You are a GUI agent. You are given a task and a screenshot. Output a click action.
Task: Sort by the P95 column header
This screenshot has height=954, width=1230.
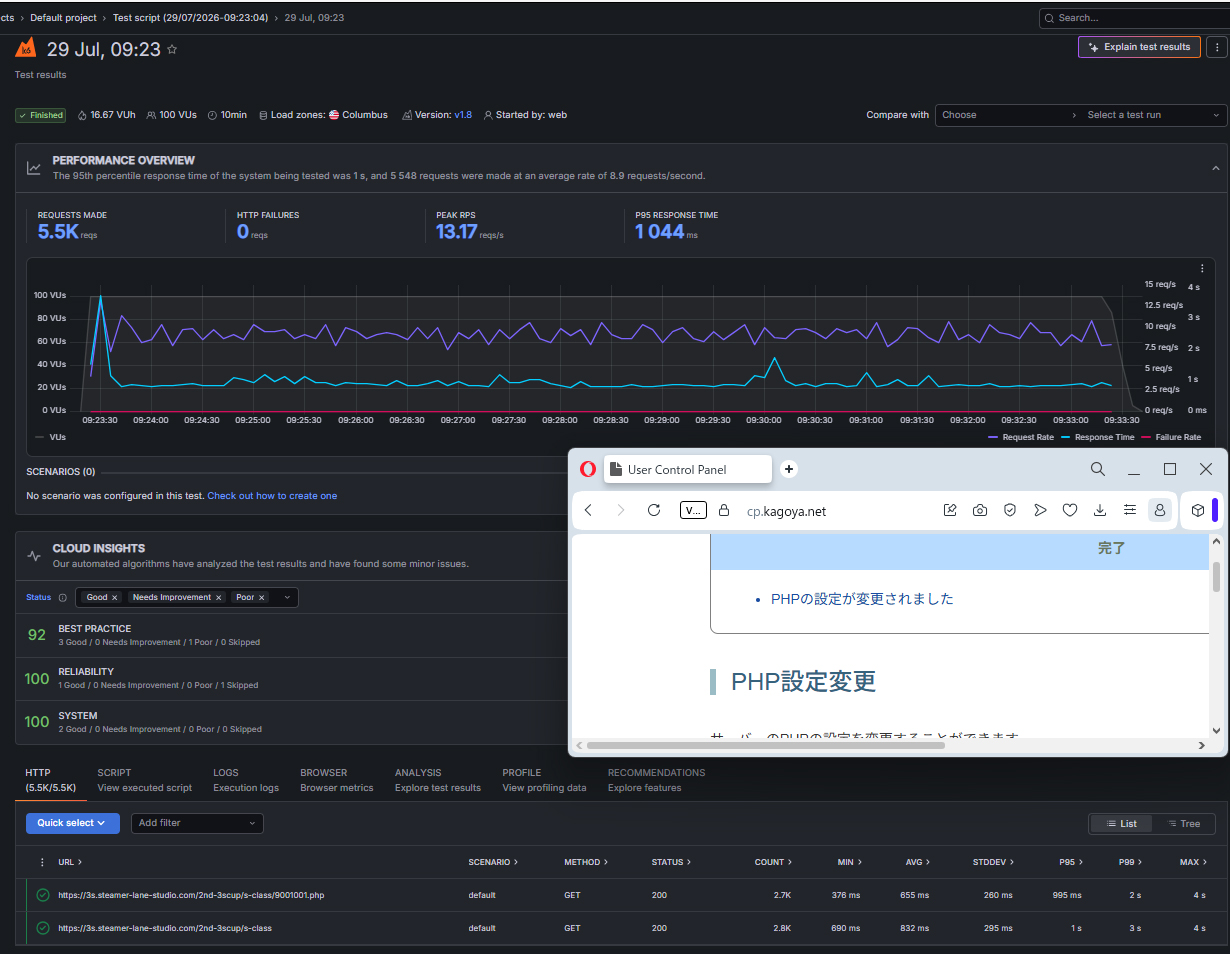click(x=1073, y=862)
